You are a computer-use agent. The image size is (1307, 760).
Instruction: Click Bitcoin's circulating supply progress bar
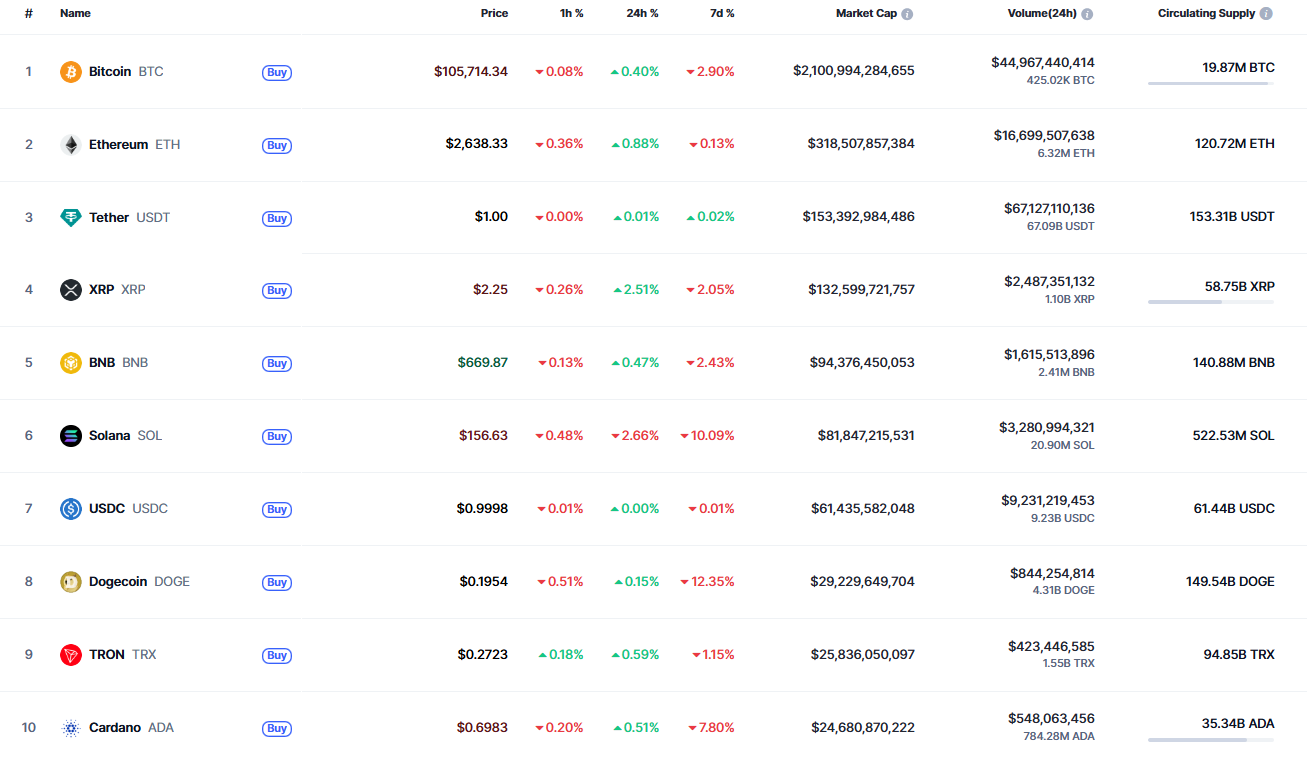1210,84
